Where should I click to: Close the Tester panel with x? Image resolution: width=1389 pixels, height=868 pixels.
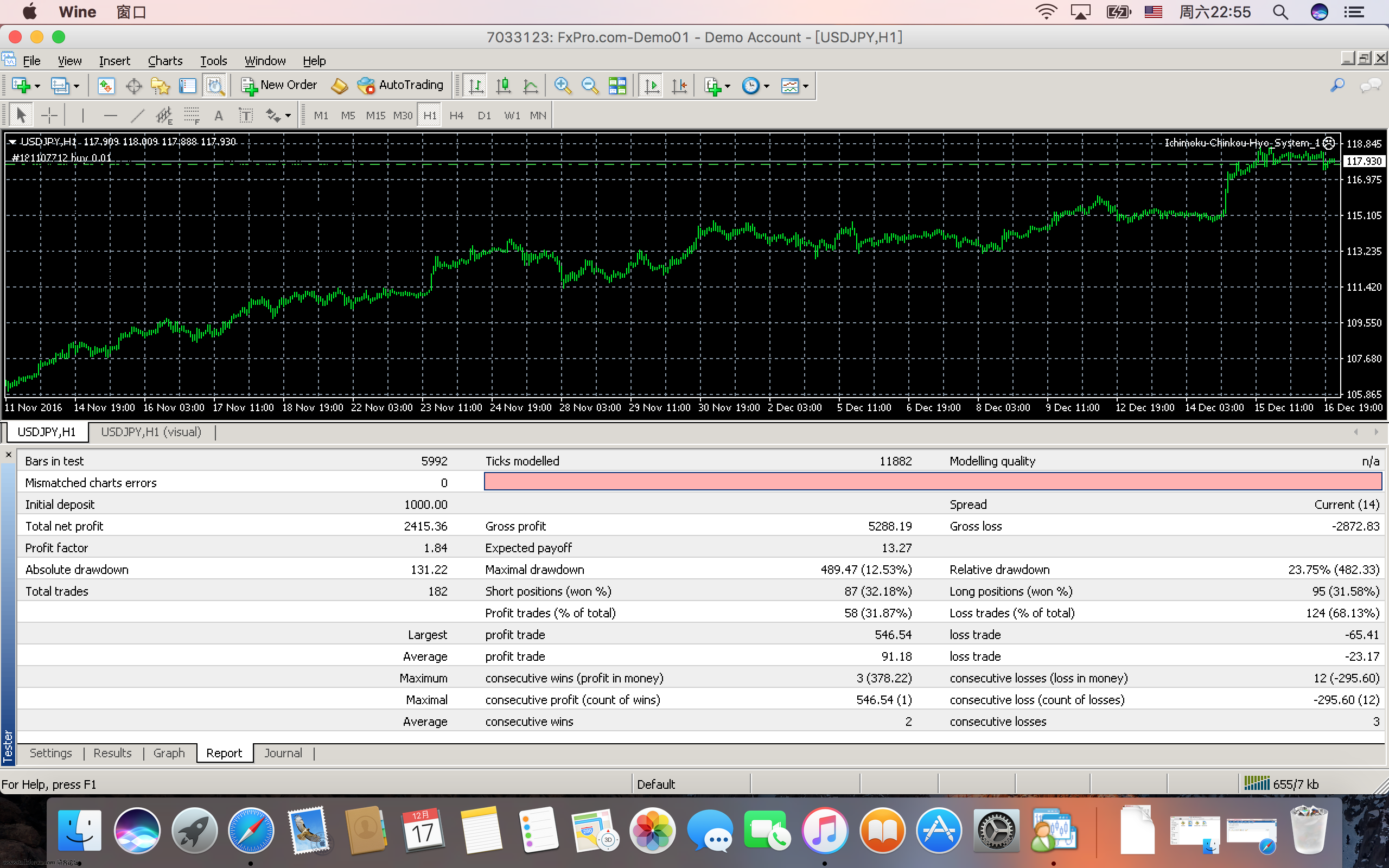click(x=8, y=454)
